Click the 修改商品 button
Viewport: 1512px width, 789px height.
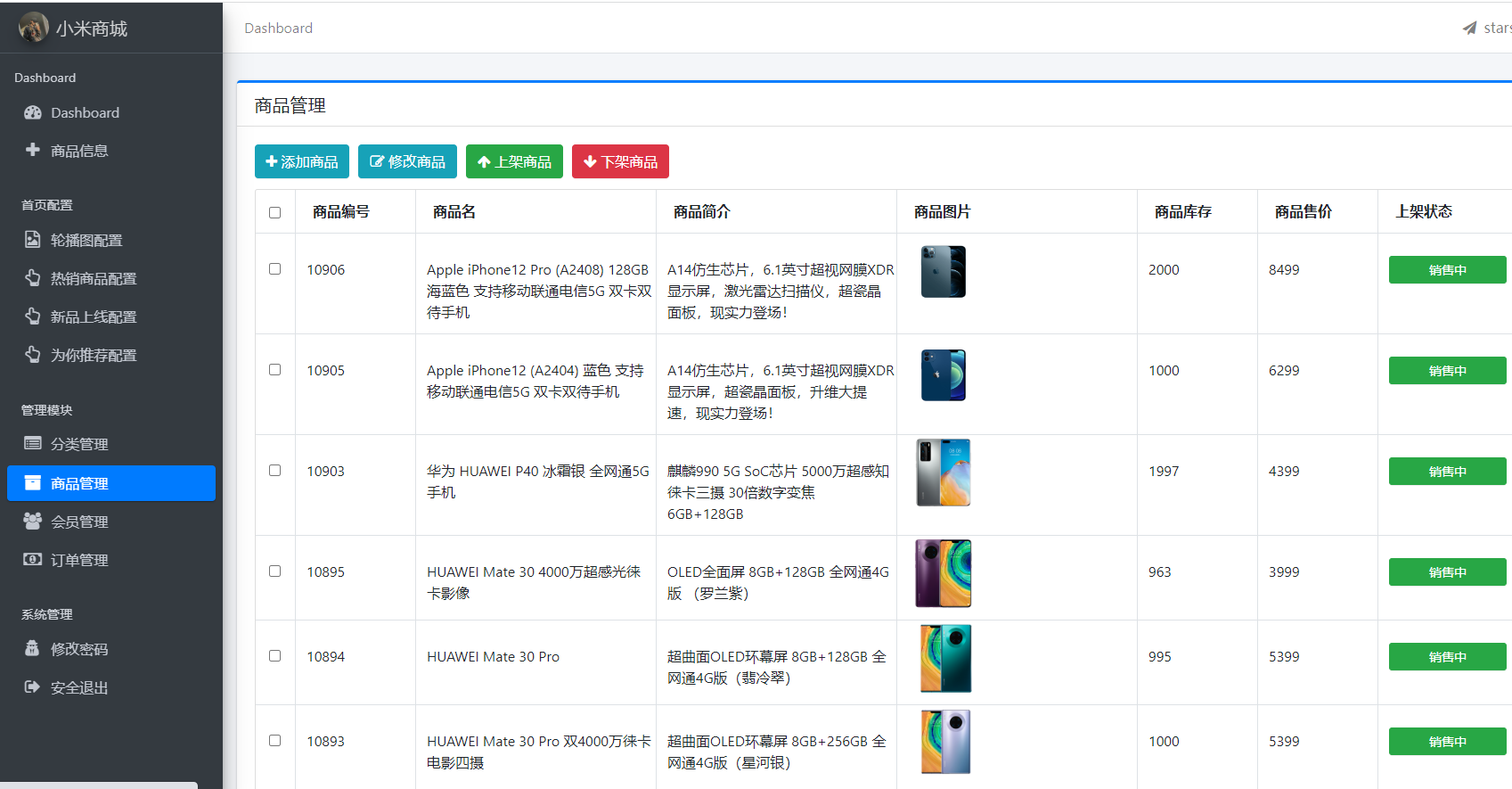point(407,161)
